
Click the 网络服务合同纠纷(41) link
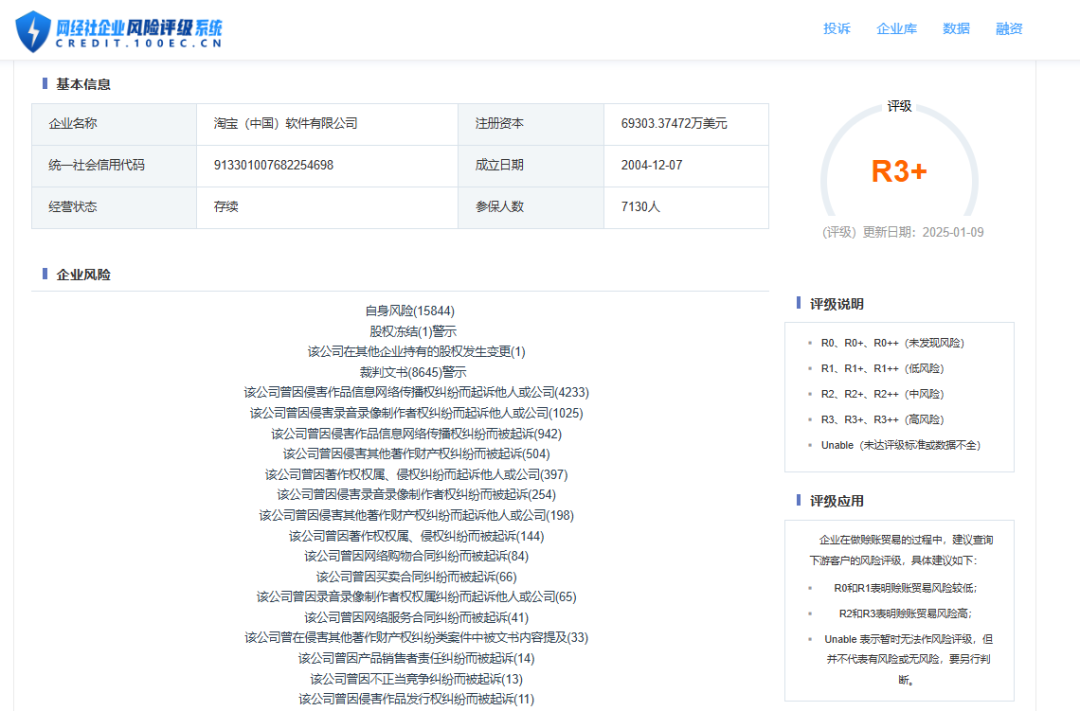click(413, 617)
